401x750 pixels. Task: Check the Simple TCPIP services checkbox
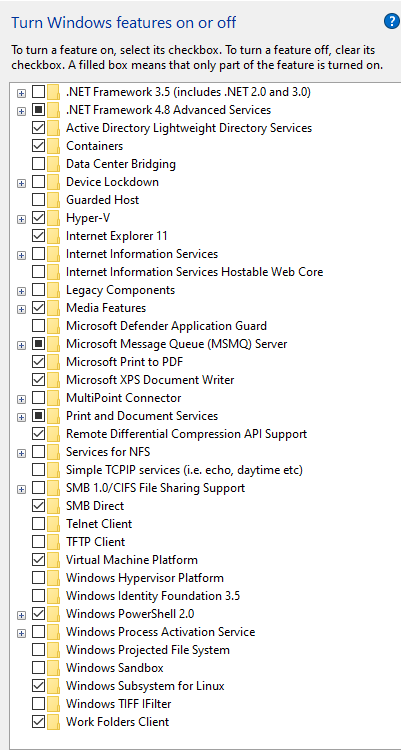click(39, 470)
